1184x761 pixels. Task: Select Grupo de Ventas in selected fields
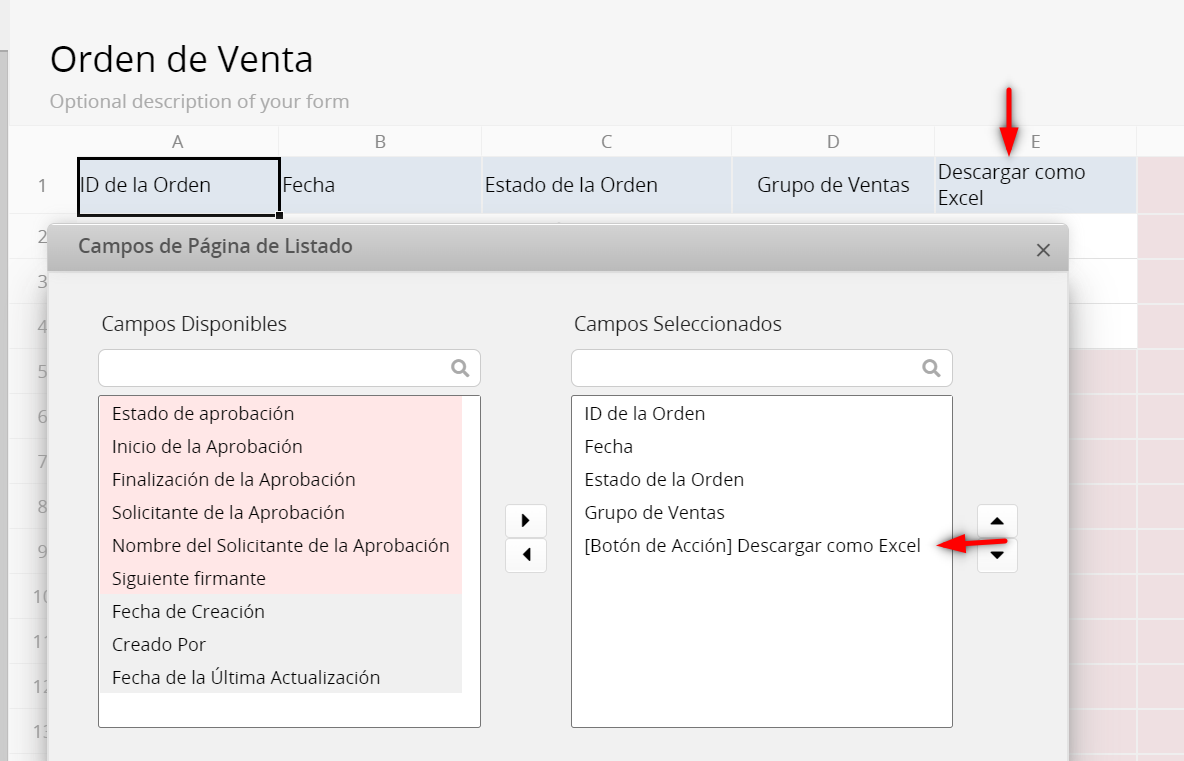[x=654, y=512]
